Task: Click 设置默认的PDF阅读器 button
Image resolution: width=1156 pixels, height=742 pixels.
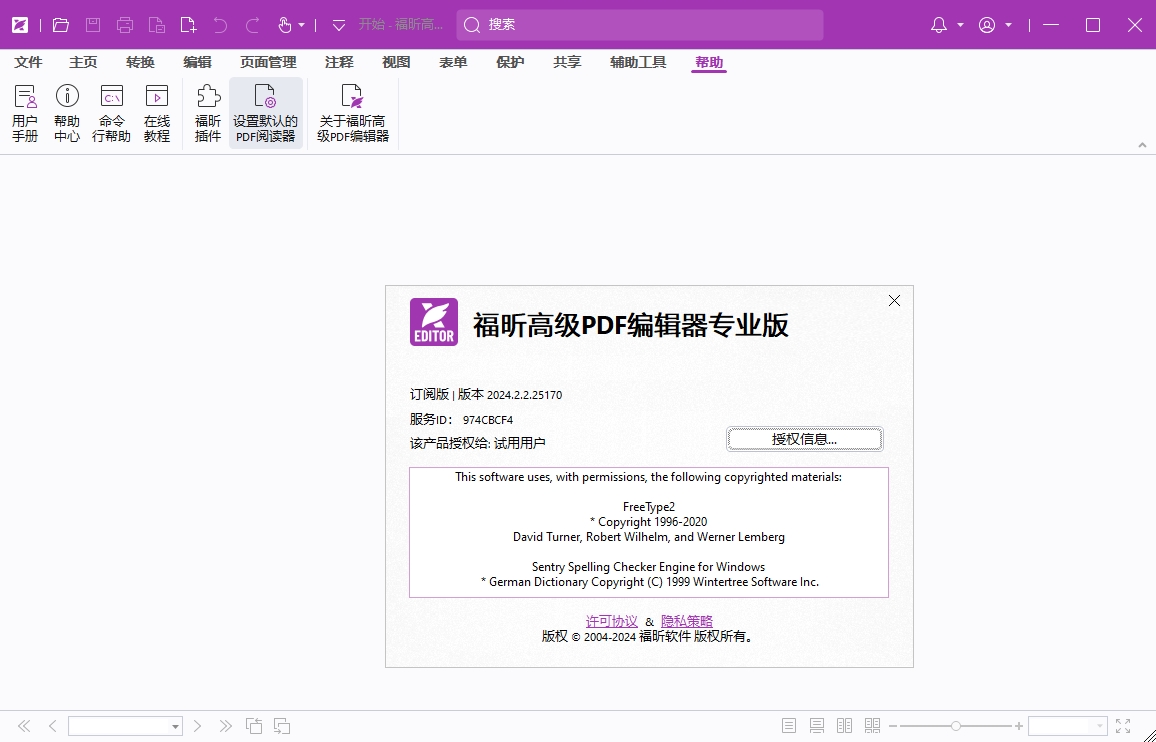Action: [x=265, y=114]
